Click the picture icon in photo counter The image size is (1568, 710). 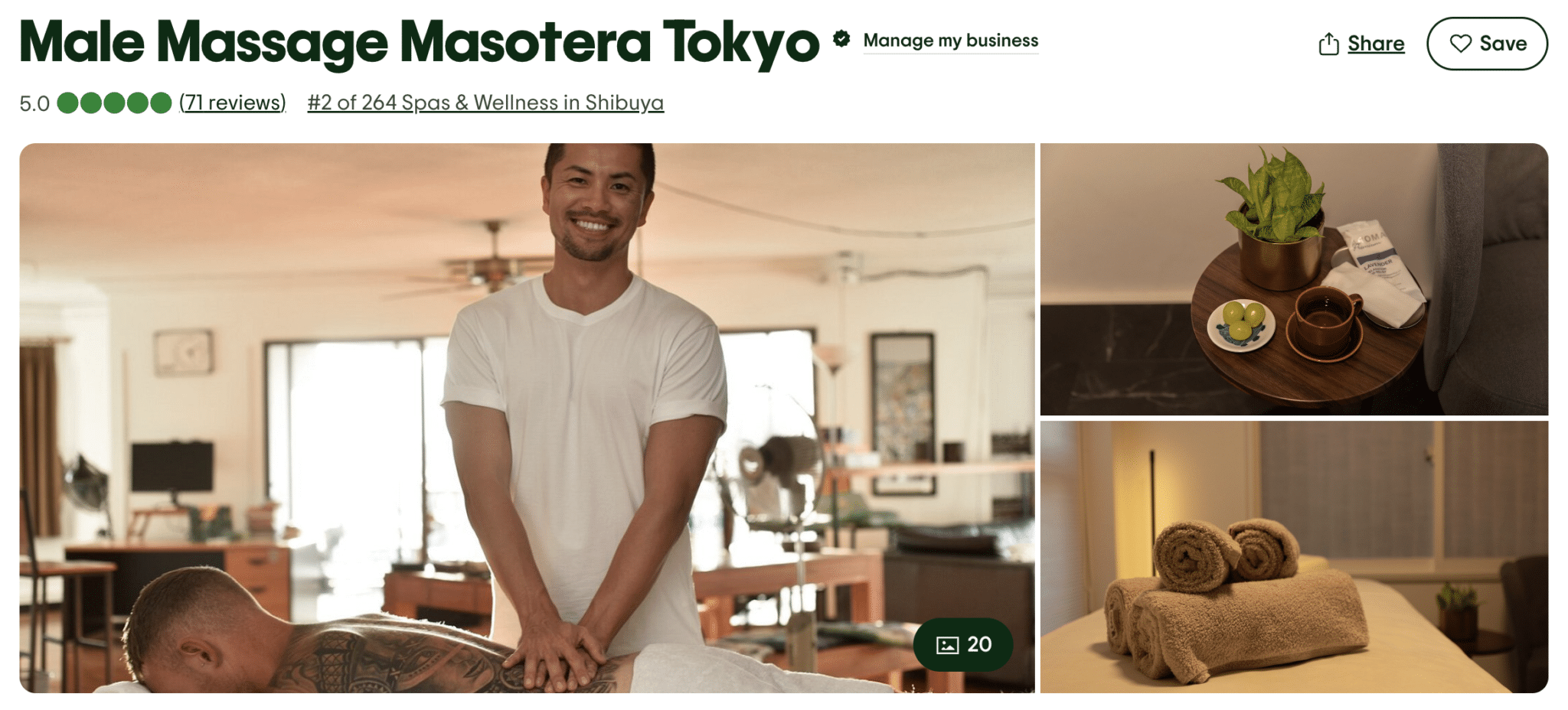[x=947, y=645]
